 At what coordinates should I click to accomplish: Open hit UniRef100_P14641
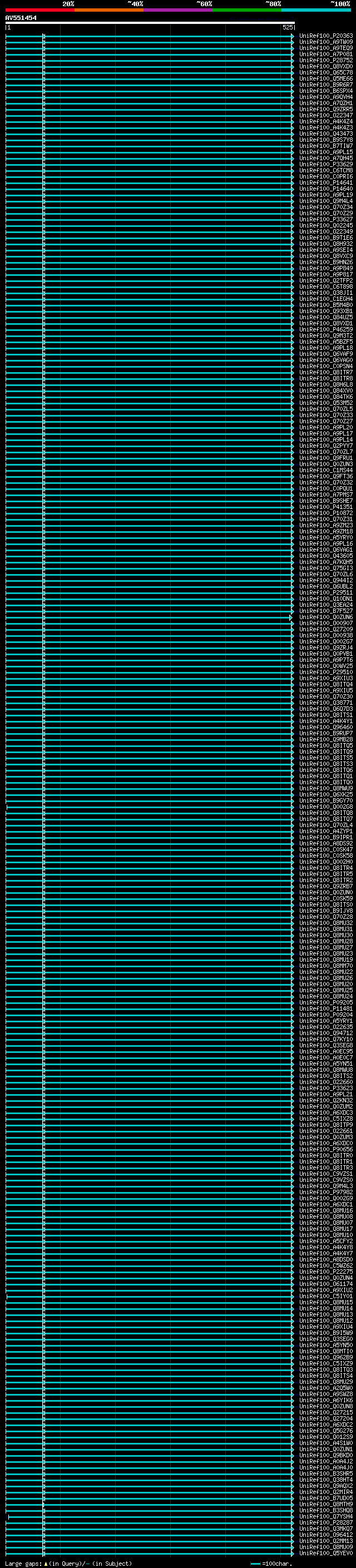click(325, 182)
